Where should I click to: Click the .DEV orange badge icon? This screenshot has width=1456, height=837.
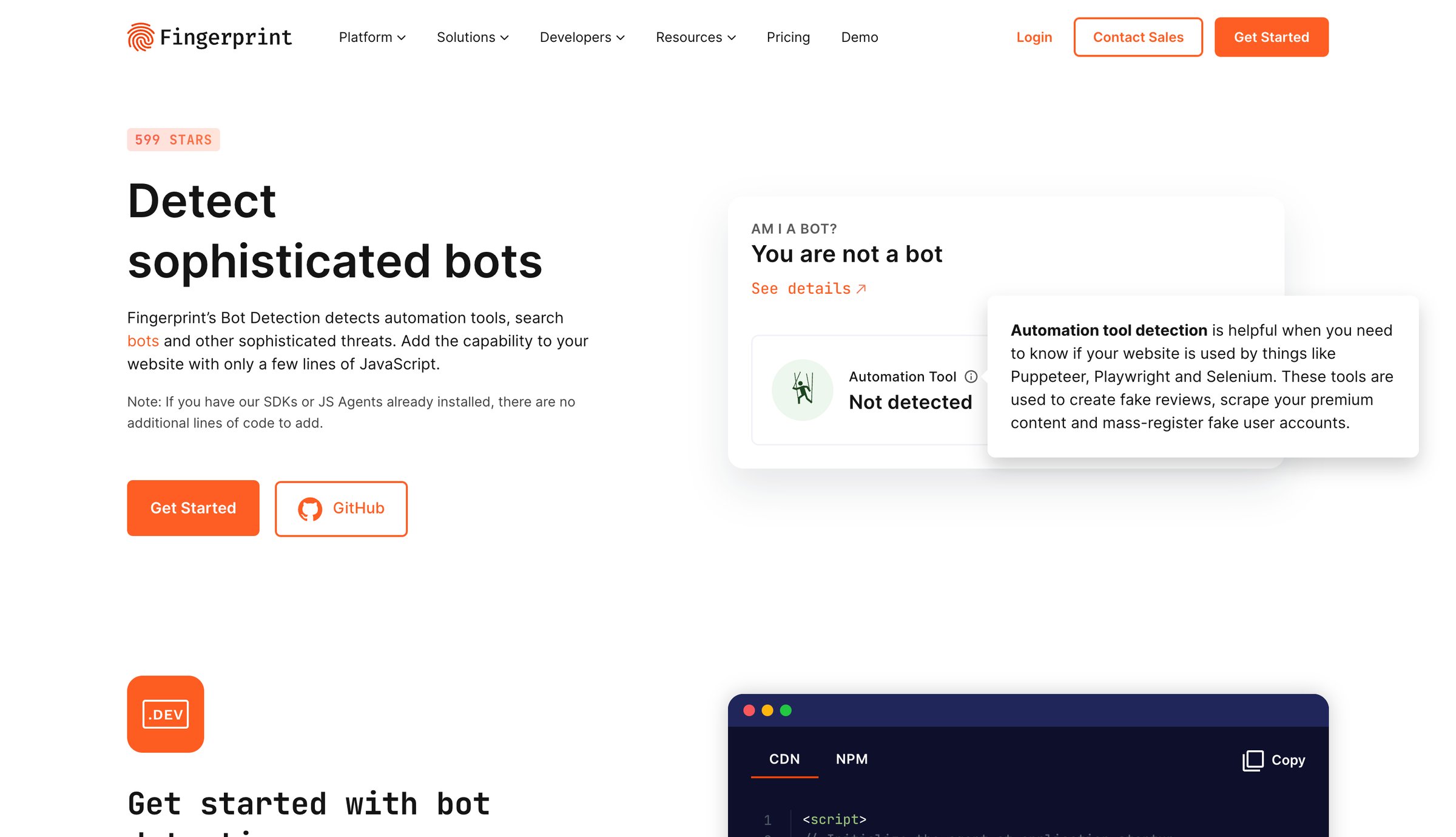(166, 714)
